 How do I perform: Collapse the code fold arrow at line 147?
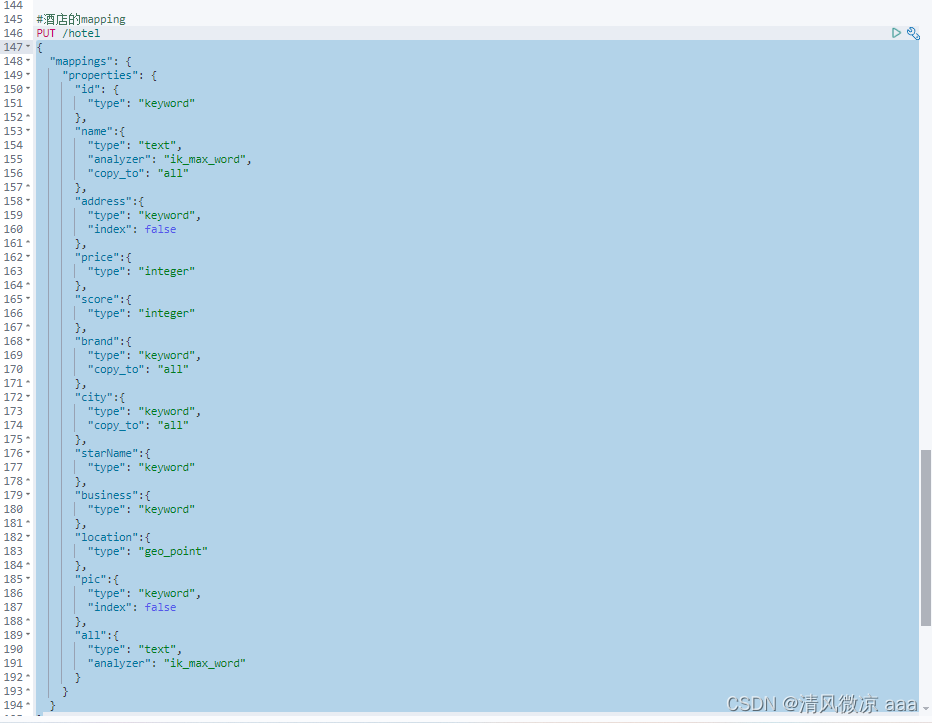coord(28,46)
